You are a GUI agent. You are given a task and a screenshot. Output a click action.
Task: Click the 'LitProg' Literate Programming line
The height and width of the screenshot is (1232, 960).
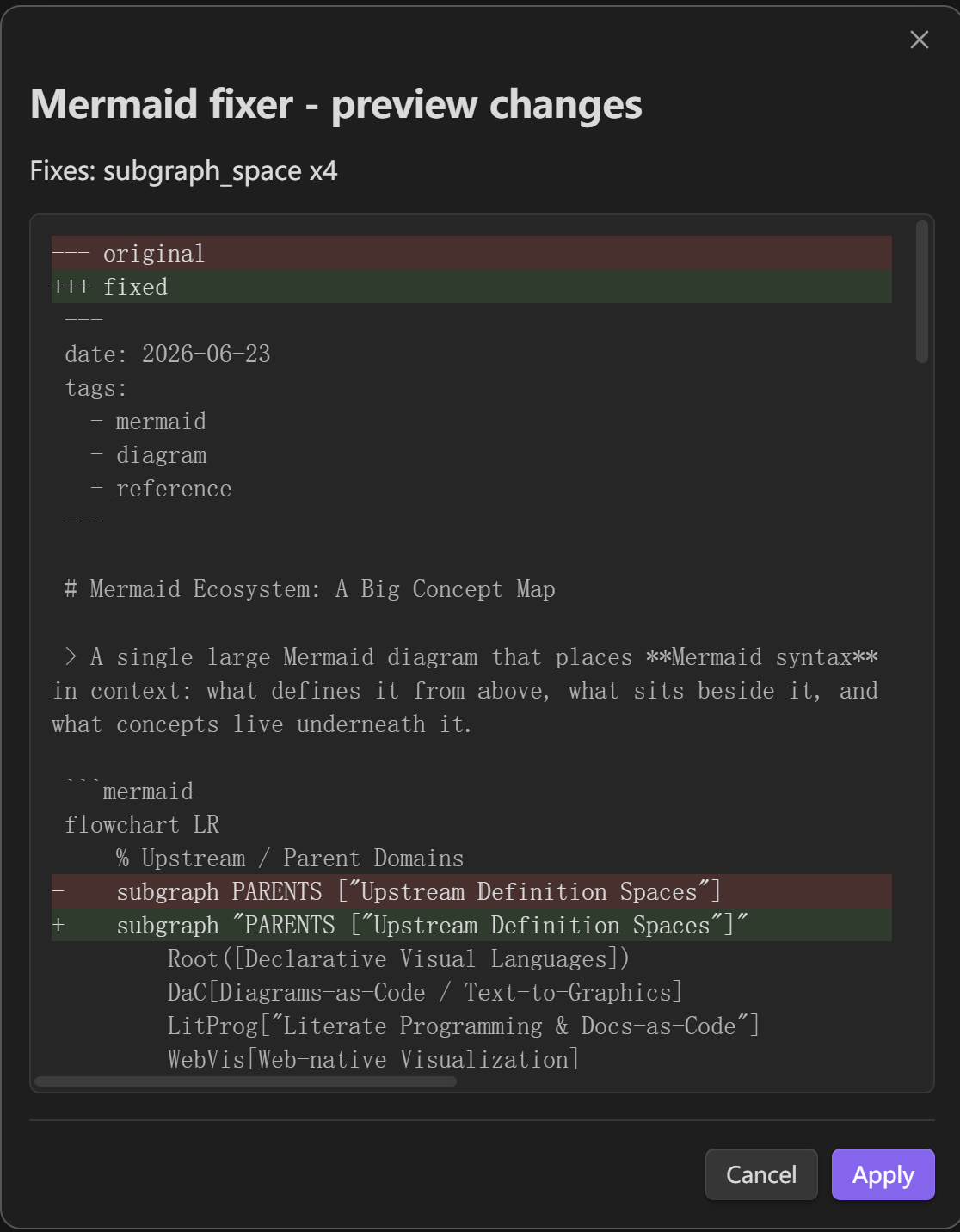(x=464, y=1026)
